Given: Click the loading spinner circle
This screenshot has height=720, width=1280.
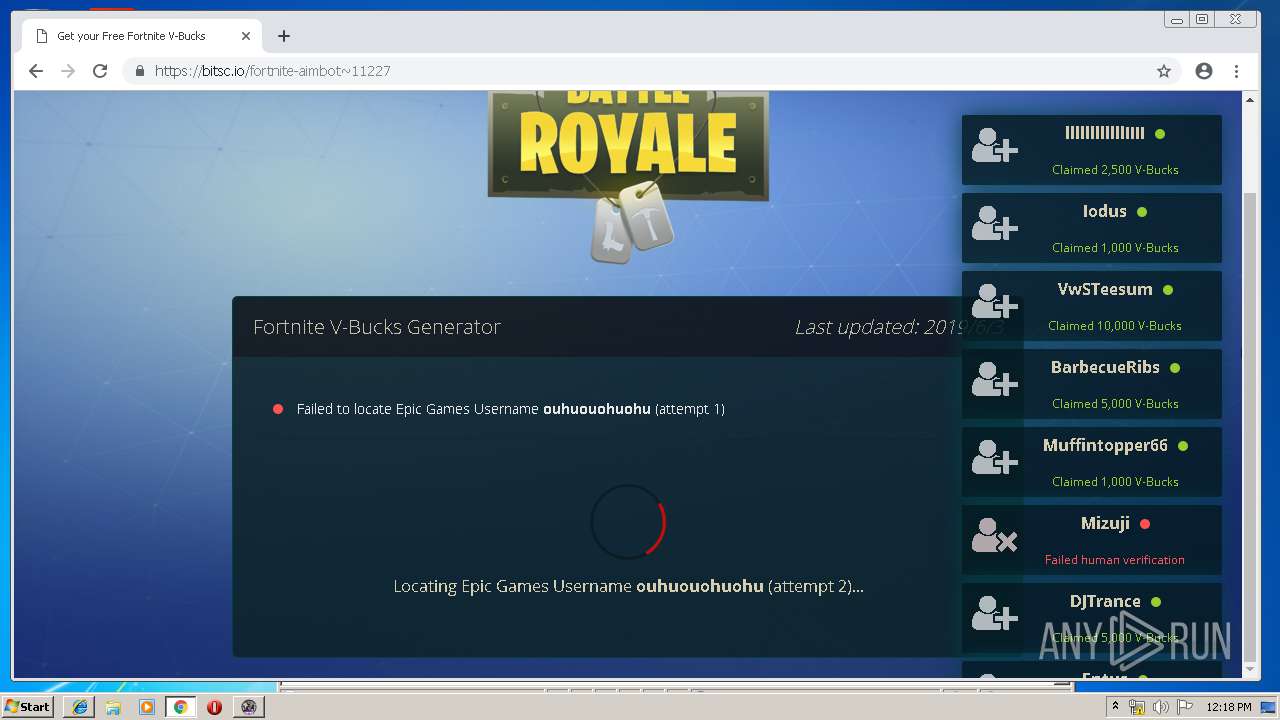Looking at the screenshot, I should coord(628,521).
